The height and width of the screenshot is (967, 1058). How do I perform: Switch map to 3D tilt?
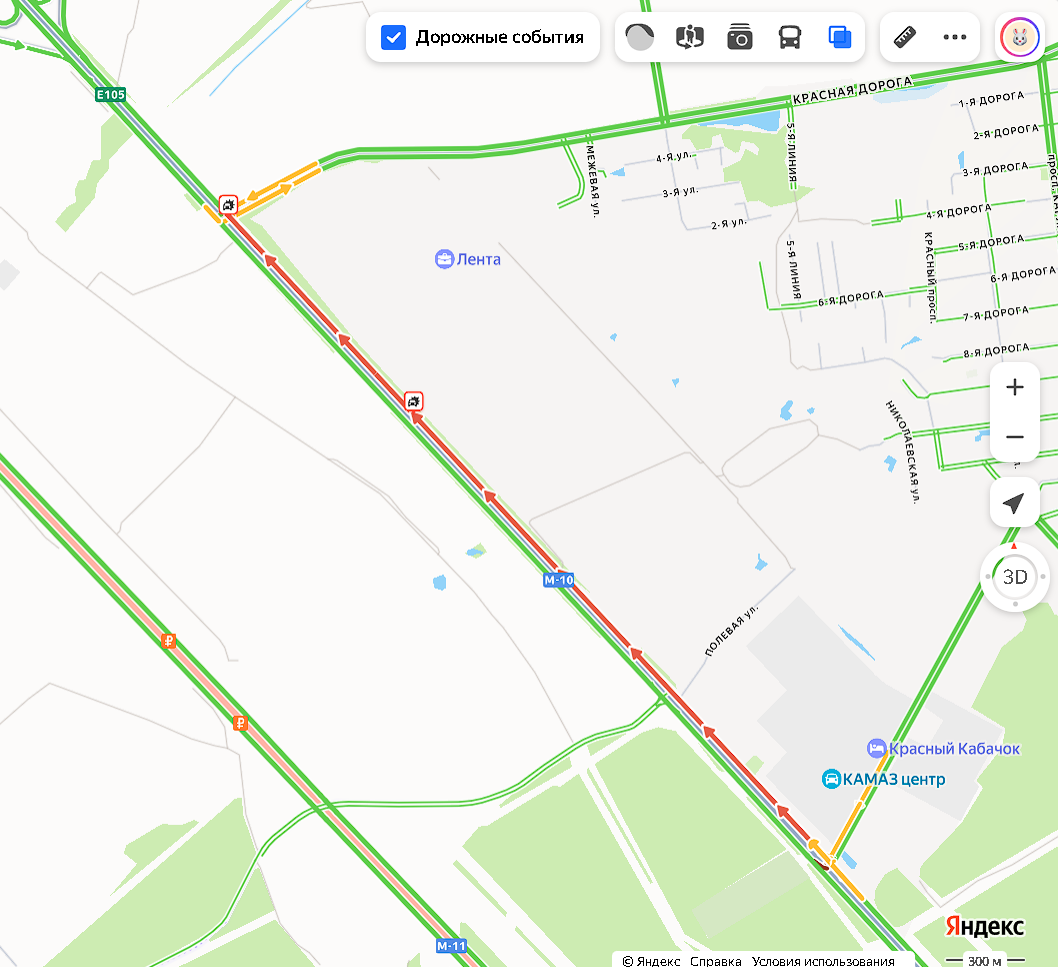tap(1015, 577)
